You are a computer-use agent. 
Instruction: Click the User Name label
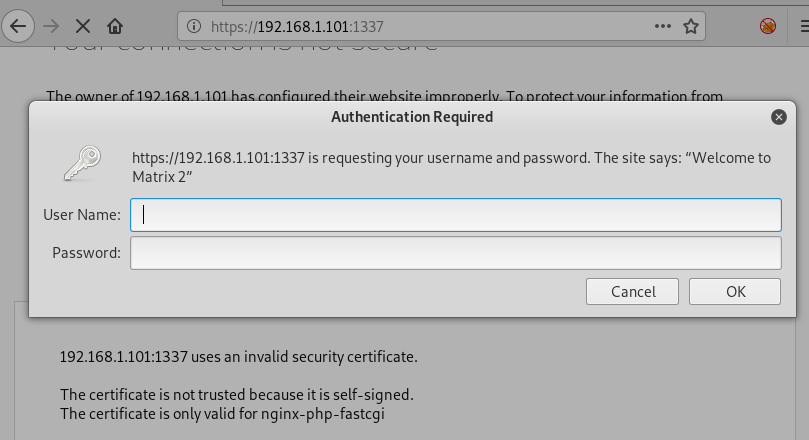click(82, 214)
